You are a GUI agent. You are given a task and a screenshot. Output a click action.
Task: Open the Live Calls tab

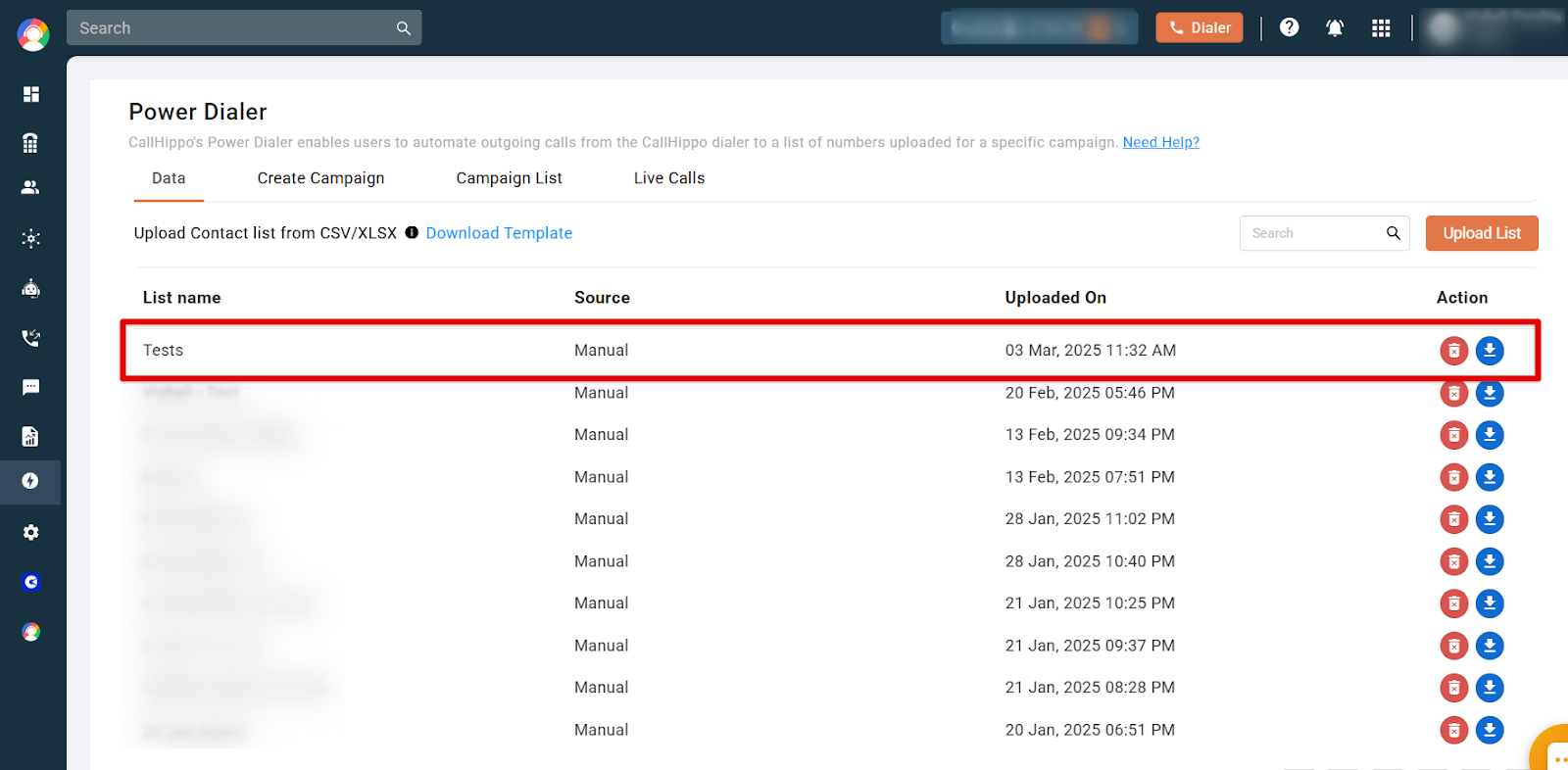[x=669, y=178]
